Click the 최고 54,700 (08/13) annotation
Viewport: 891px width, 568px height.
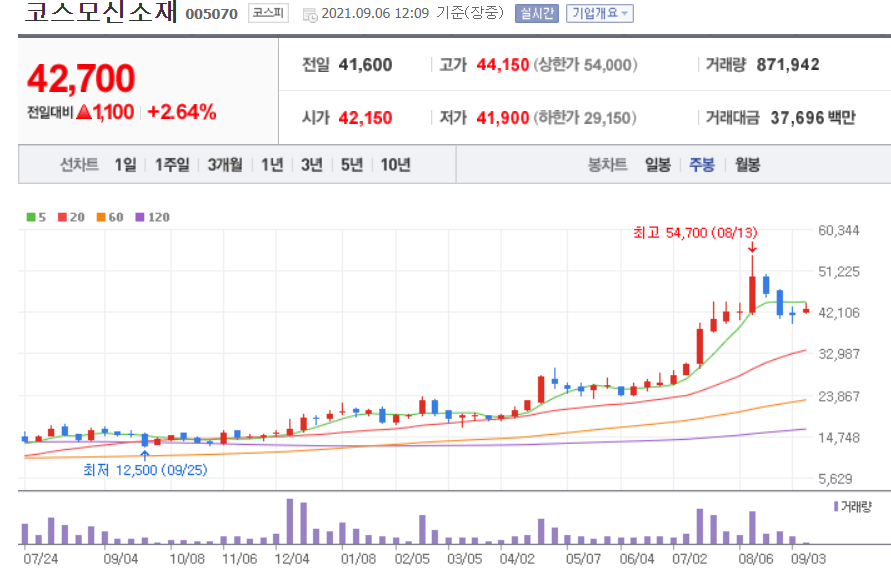(696, 232)
